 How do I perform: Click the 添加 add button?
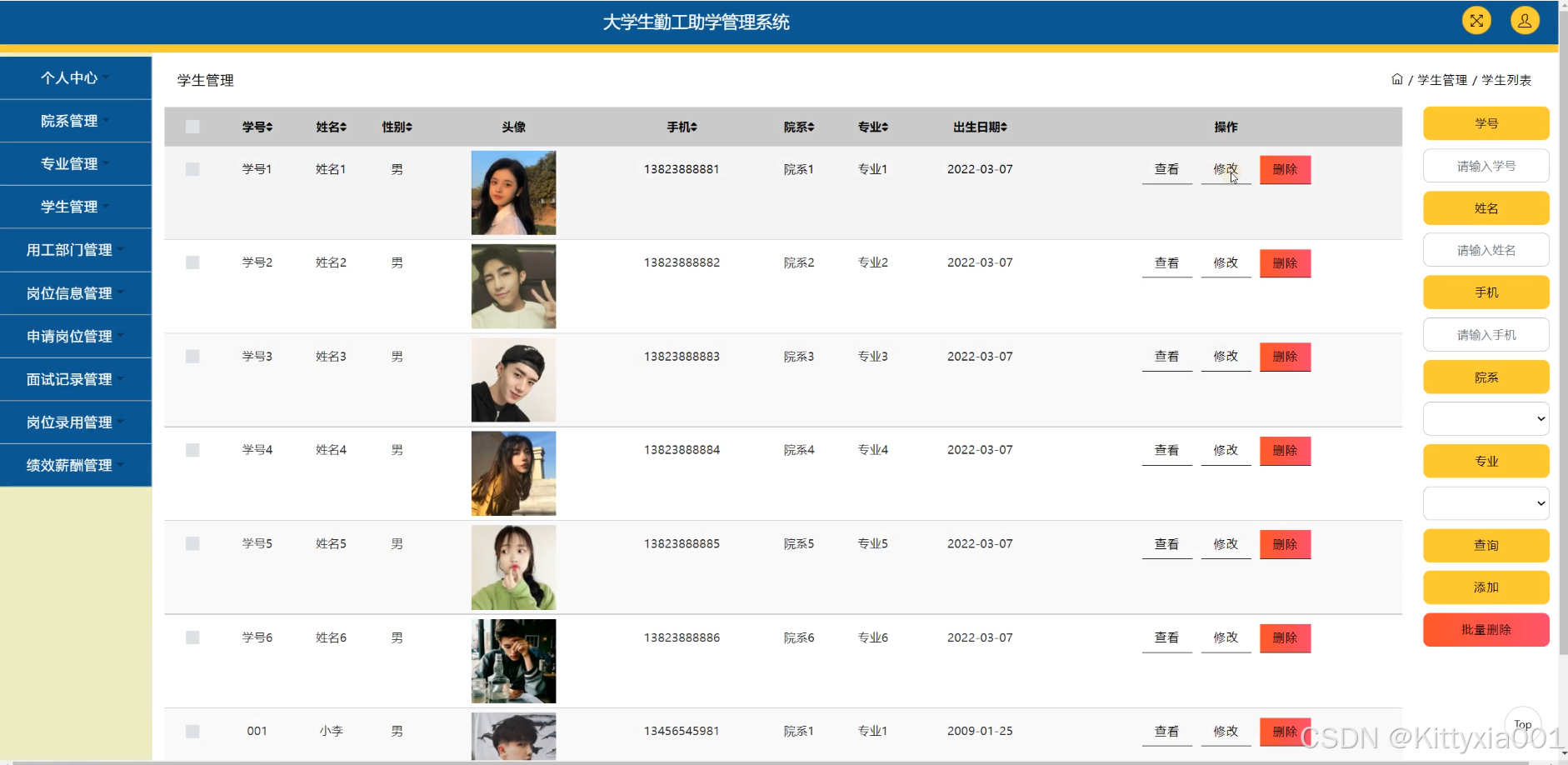pos(1486,587)
